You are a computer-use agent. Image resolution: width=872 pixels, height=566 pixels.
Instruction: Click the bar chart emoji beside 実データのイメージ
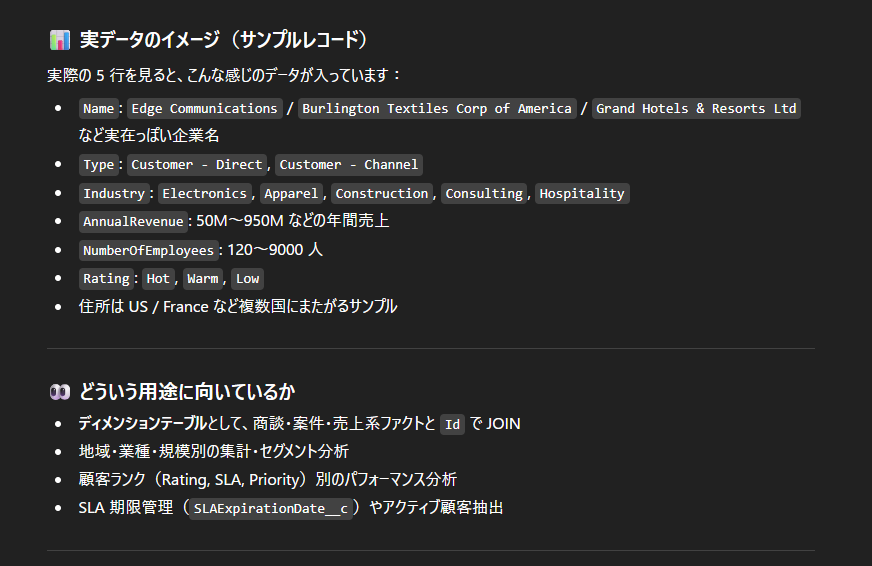(x=60, y=40)
